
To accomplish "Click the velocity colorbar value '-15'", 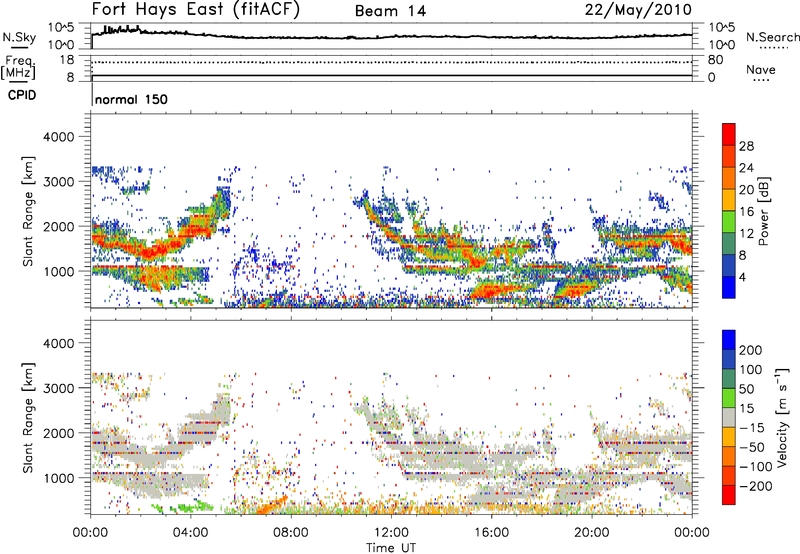I will (x=752, y=428).
